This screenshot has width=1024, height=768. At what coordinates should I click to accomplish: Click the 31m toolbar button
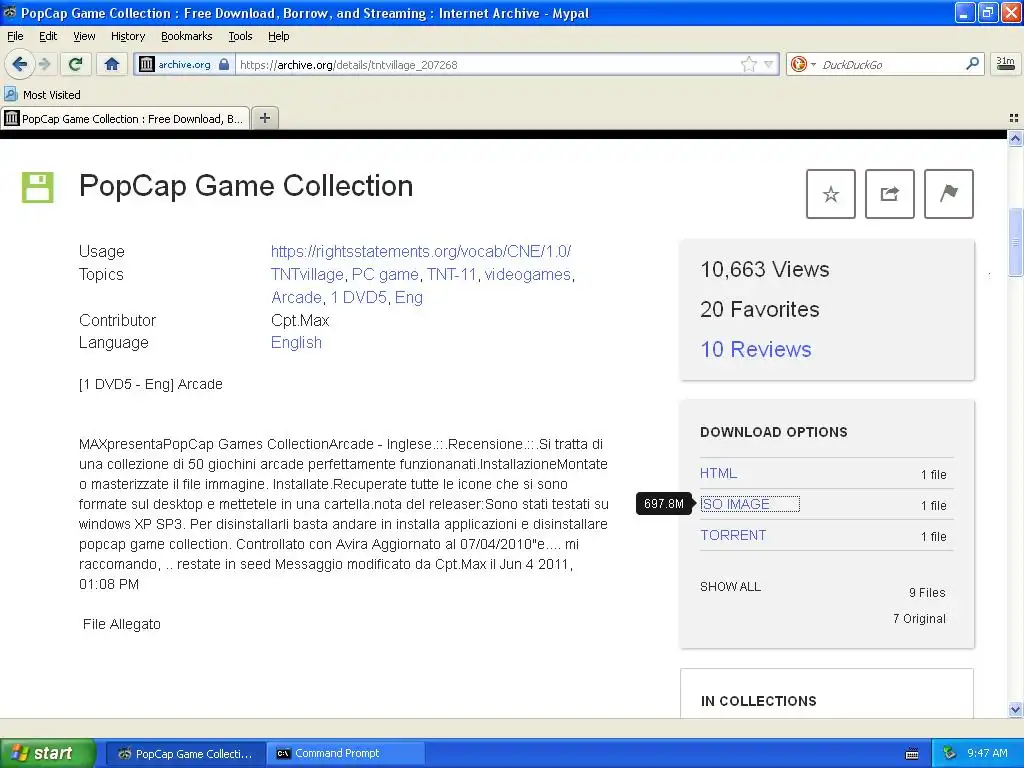click(1006, 64)
